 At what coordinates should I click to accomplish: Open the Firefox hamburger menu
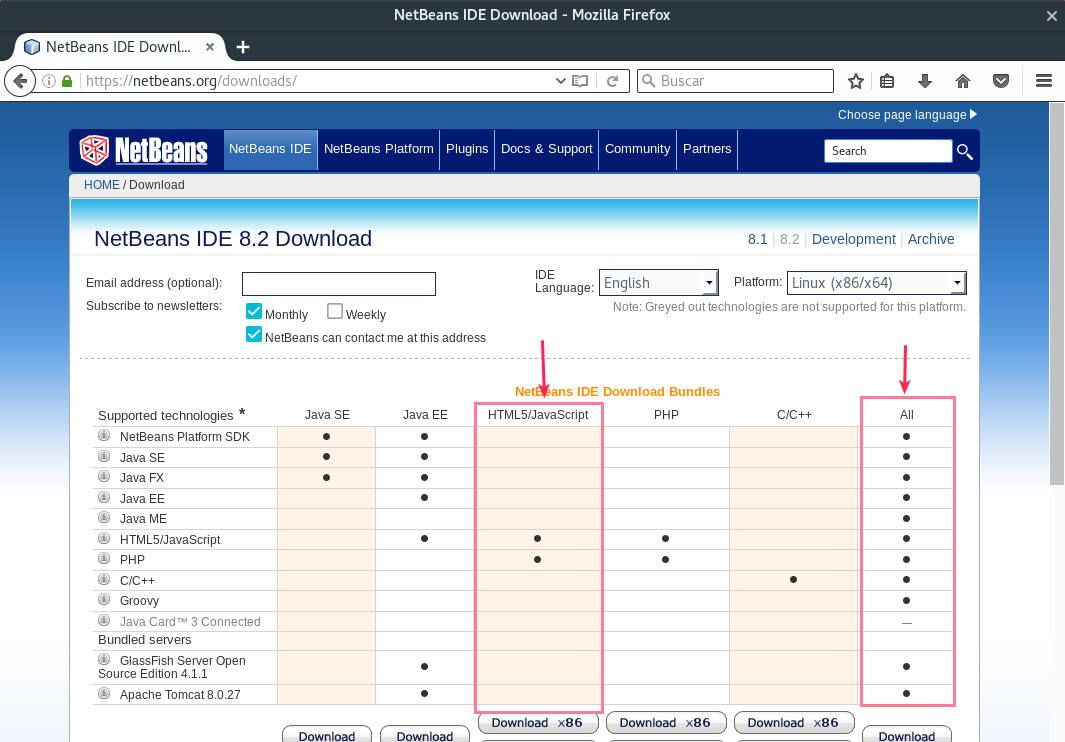click(1044, 82)
